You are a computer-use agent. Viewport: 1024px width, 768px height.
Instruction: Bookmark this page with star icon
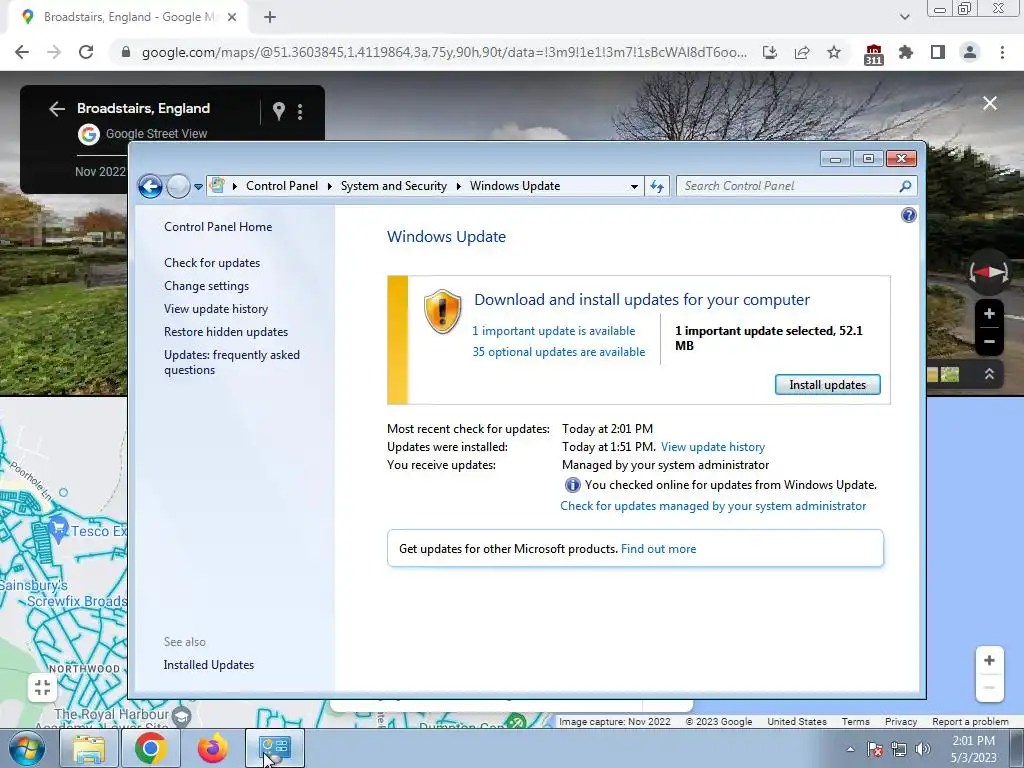coord(834,52)
